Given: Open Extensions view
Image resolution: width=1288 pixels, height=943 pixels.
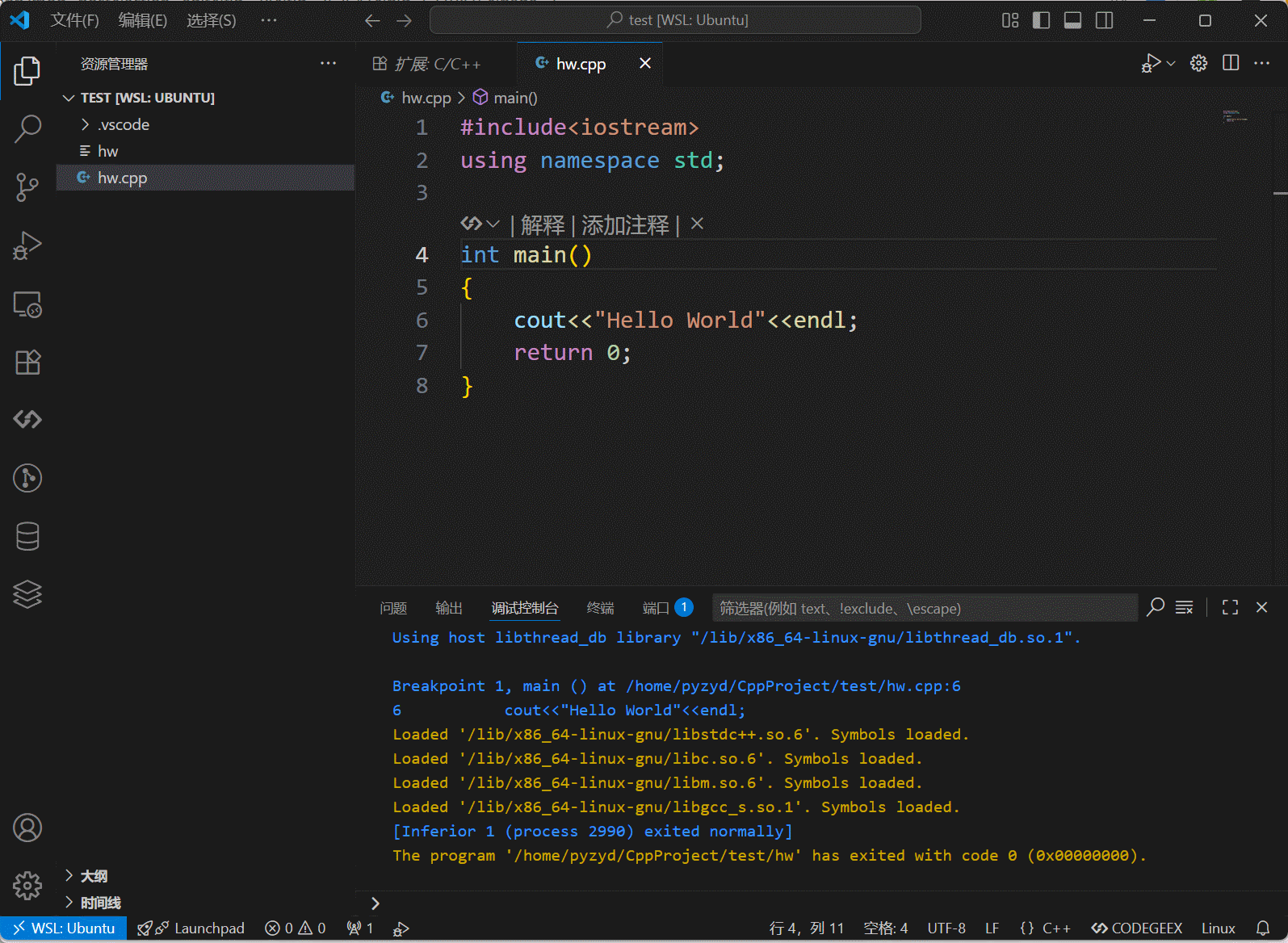Looking at the screenshot, I should (27, 363).
